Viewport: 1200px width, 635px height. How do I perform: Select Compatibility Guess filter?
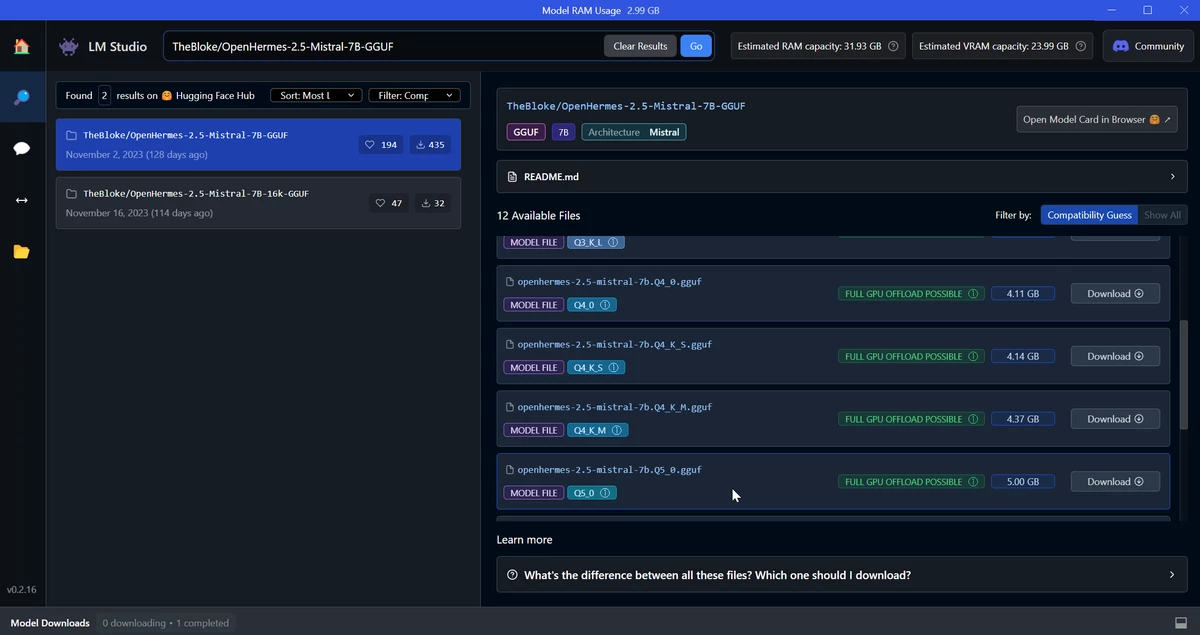click(x=1089, y=215)
